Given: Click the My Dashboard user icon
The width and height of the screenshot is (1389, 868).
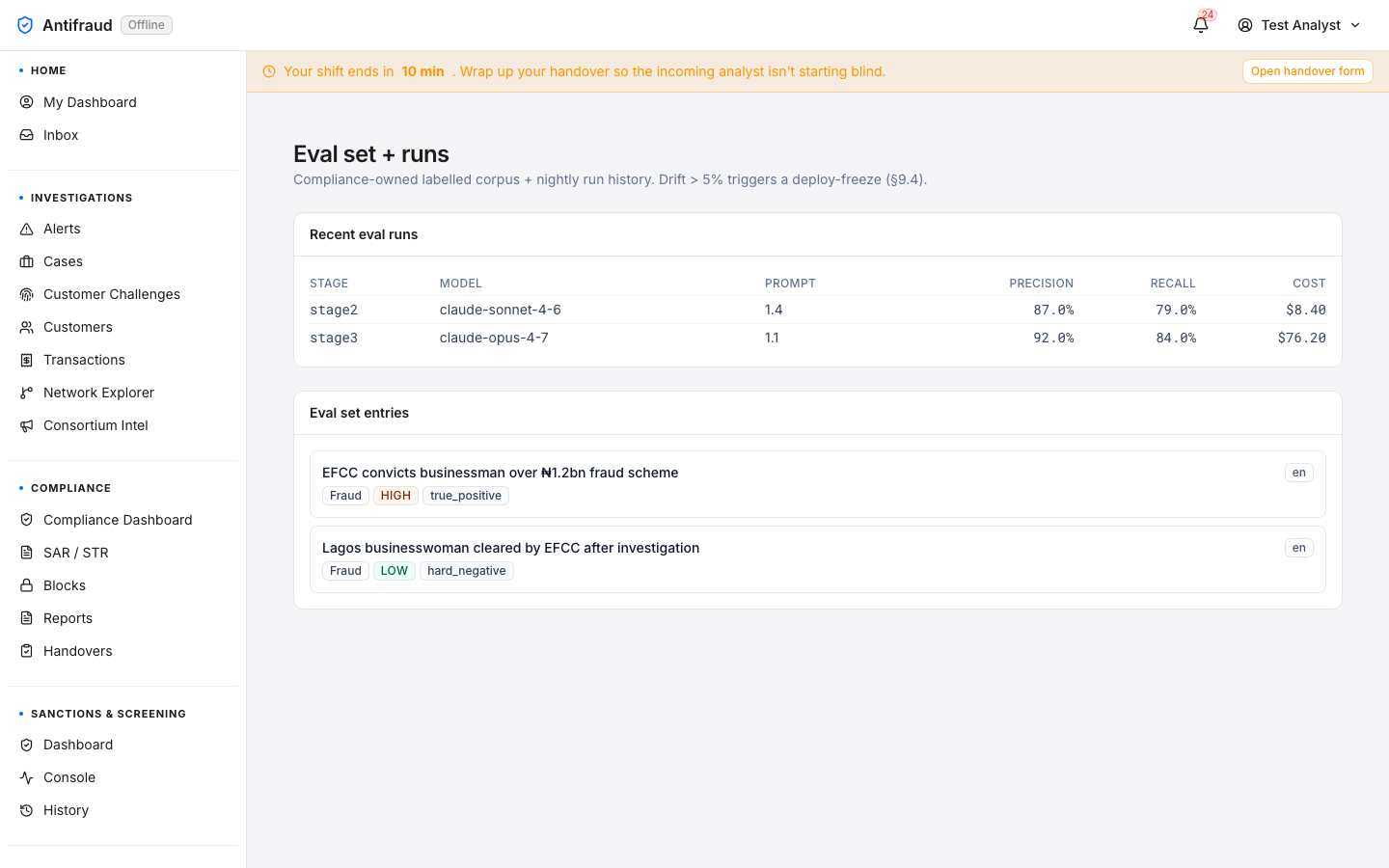Looking at the screenshot, I should coord(27,102).
